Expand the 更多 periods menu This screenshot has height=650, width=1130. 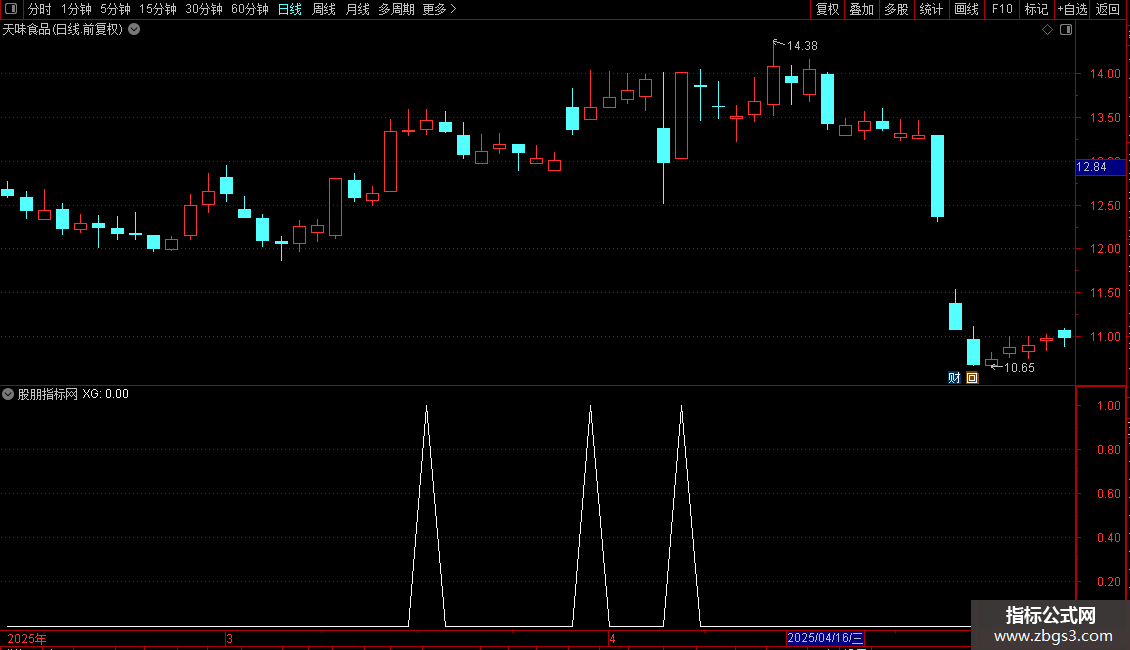pyautogui.click(x=439, y=9)
